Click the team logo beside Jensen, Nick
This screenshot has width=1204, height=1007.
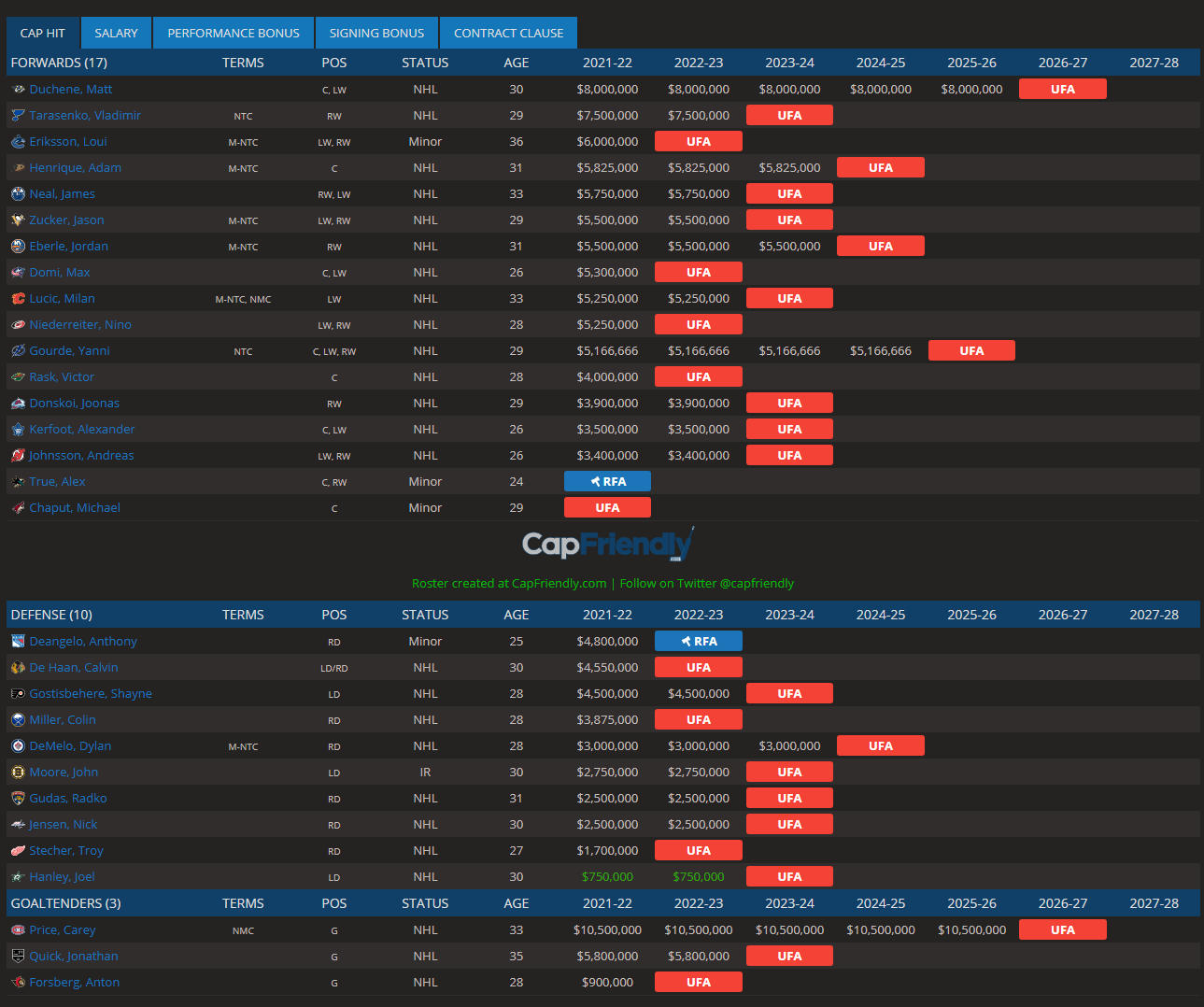18,825
